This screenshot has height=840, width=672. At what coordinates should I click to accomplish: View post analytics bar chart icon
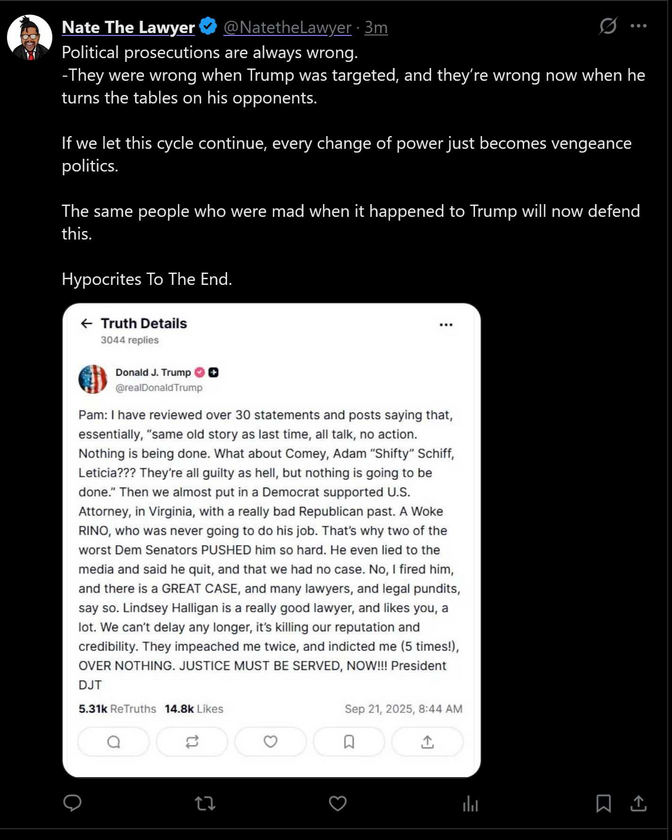[470, 803]
